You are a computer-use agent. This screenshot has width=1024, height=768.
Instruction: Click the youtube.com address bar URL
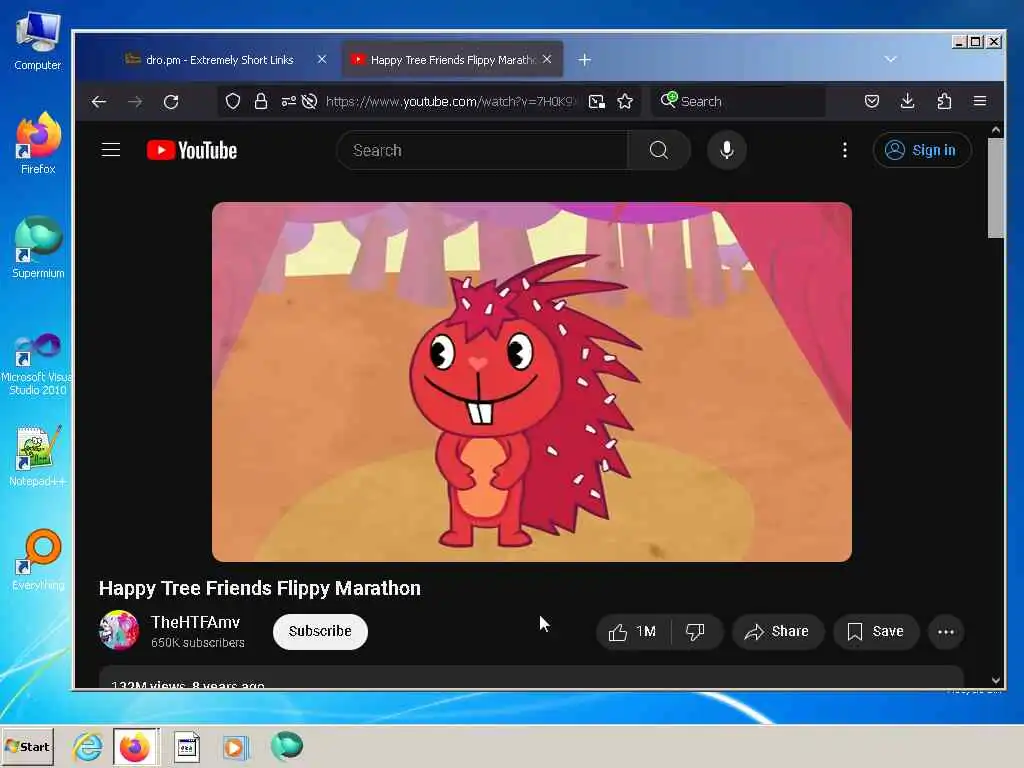click(x=449, y=101)
